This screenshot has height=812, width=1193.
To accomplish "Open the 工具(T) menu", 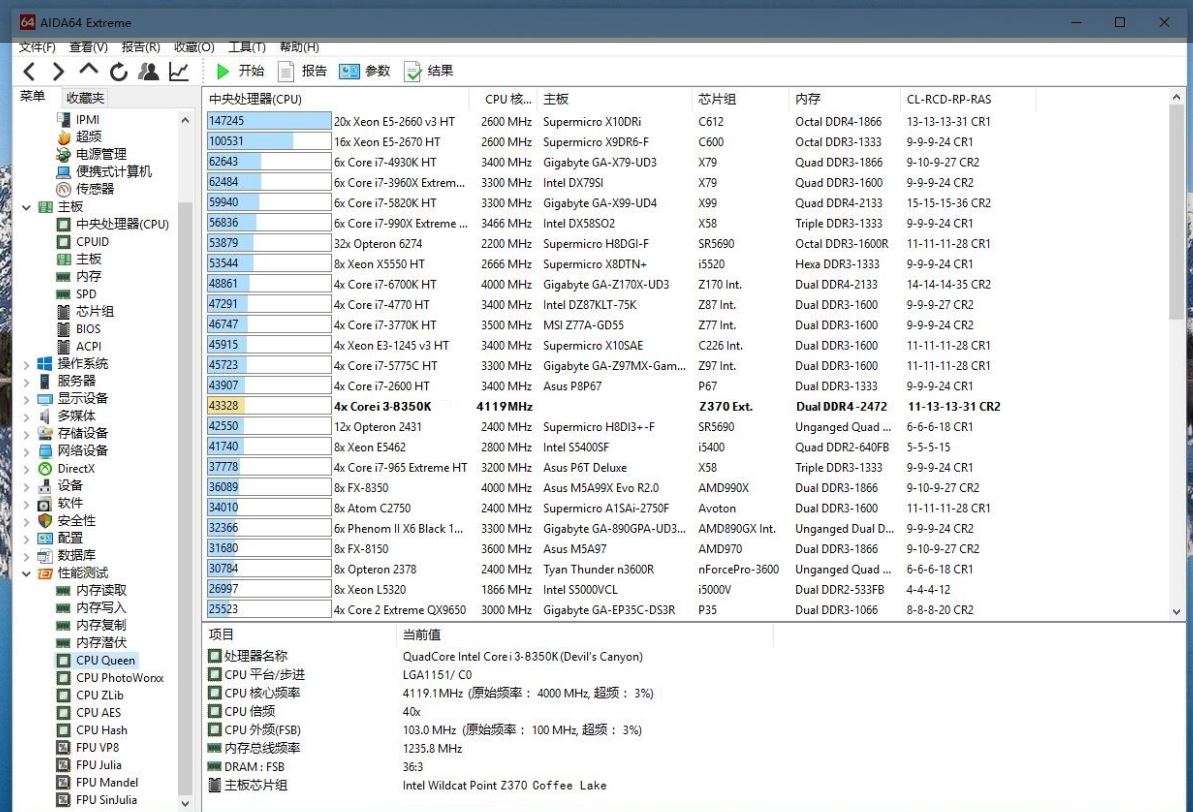I will point(247,47).
